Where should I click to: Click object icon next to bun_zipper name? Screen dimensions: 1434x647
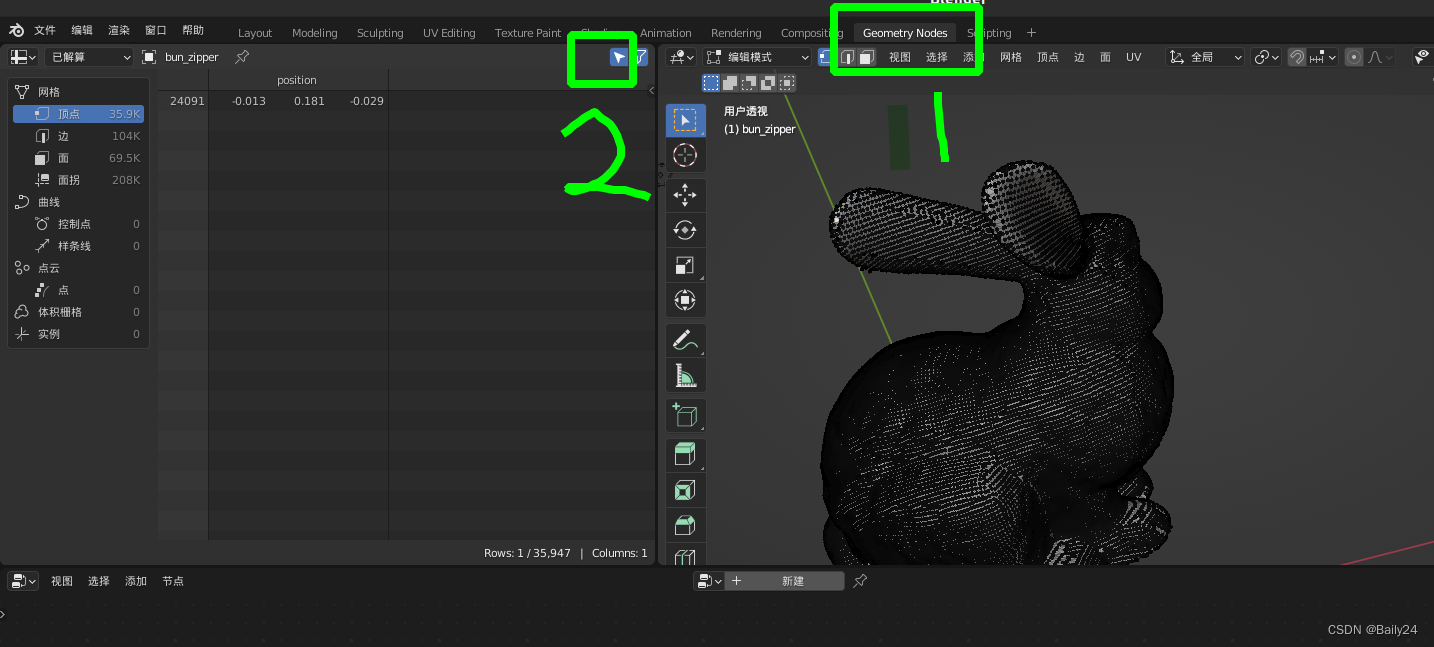(149, 57)
